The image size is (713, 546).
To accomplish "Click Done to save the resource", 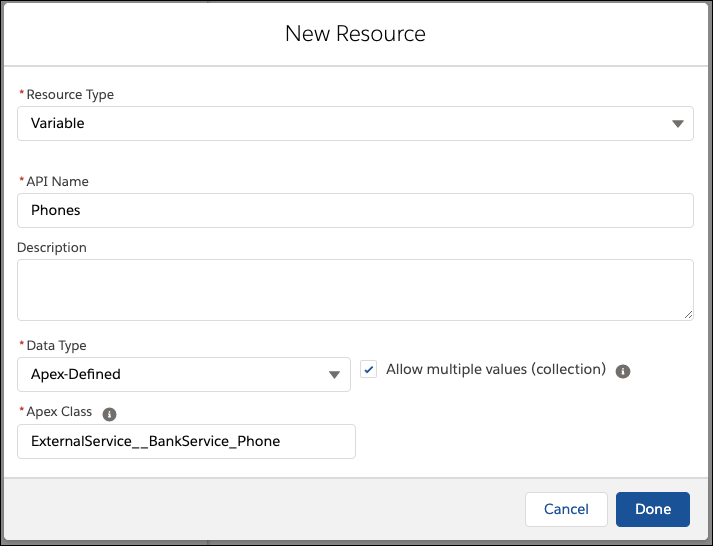I will tap(653, 509).
